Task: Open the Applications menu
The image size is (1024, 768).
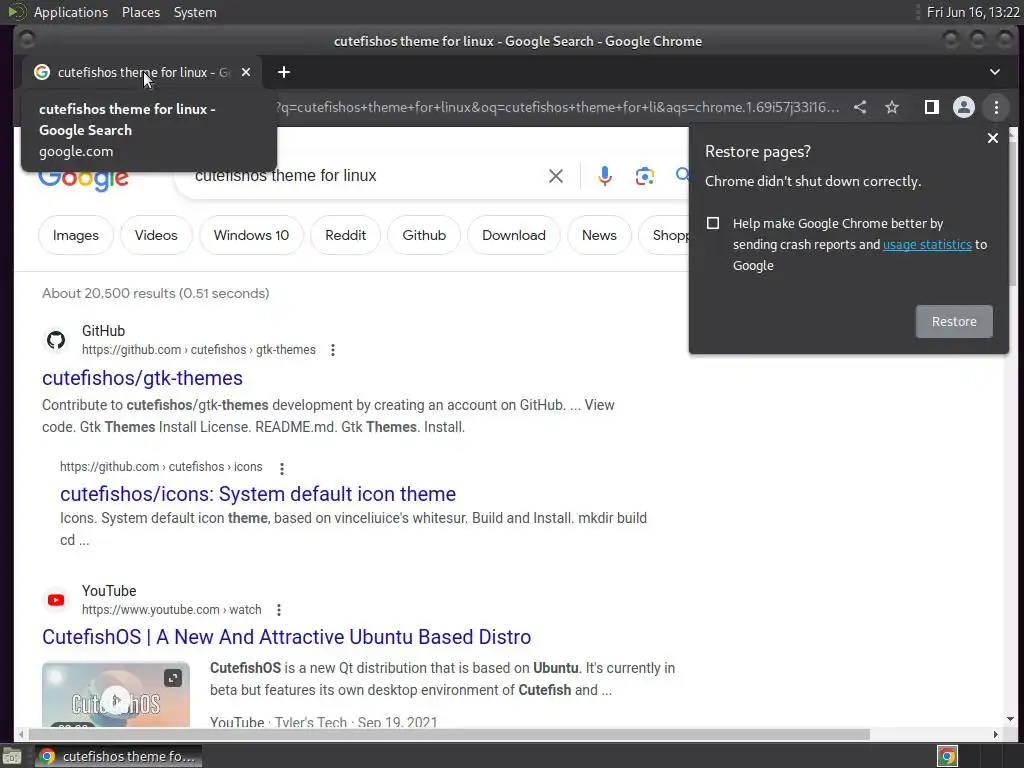Action: point(71,12)
